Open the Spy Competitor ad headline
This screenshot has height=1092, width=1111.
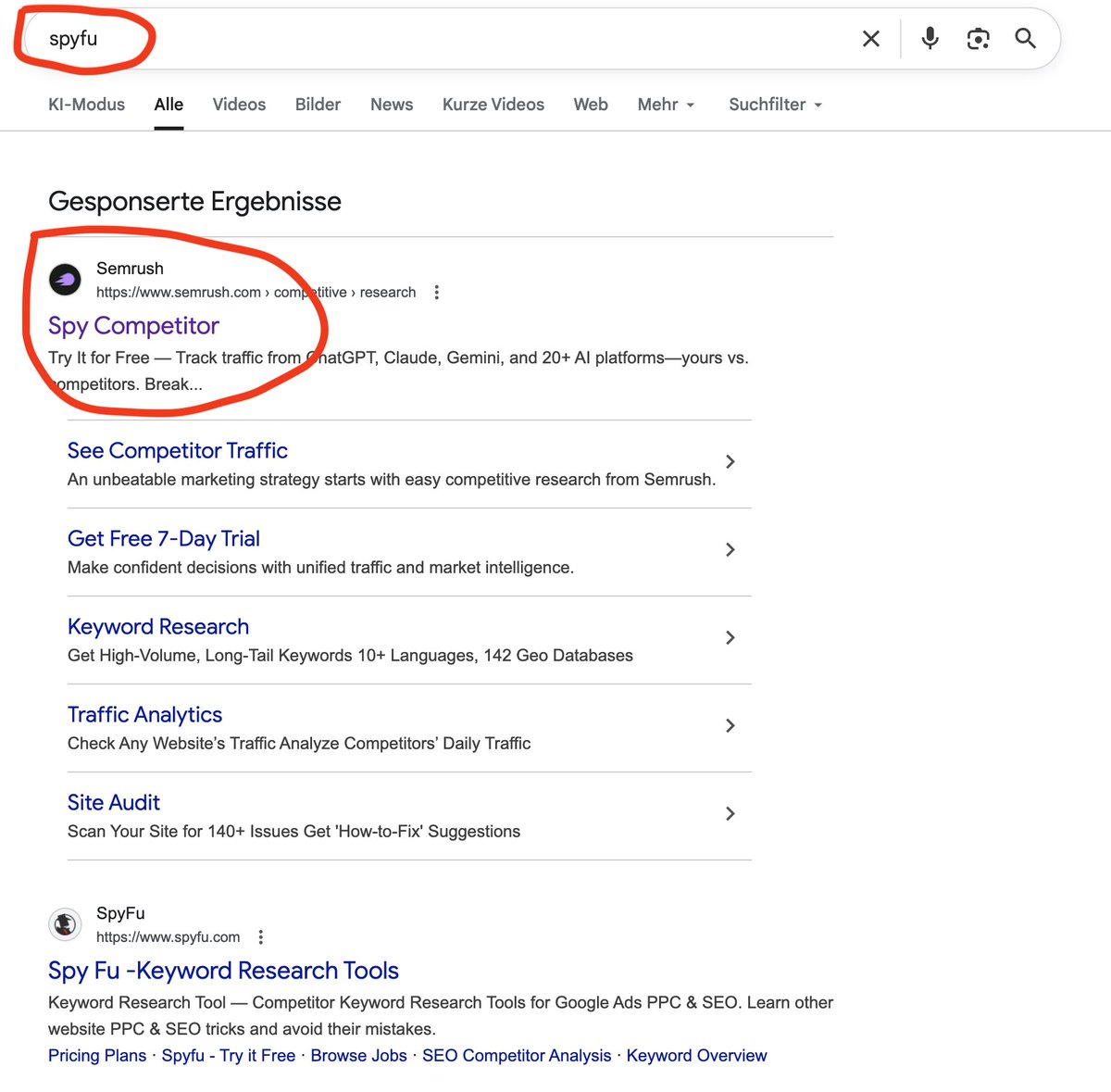[x=133, y=326]
